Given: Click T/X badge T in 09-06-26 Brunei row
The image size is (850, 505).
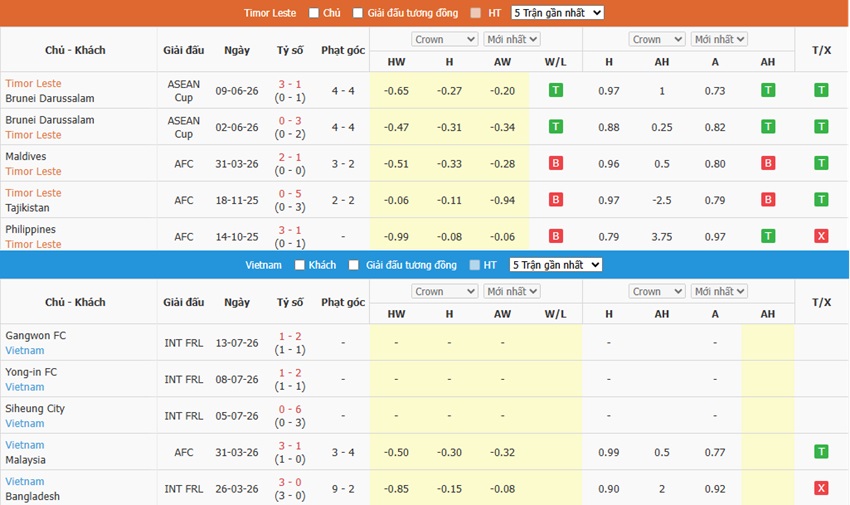Looking at the screenshot, I should 821,90.
